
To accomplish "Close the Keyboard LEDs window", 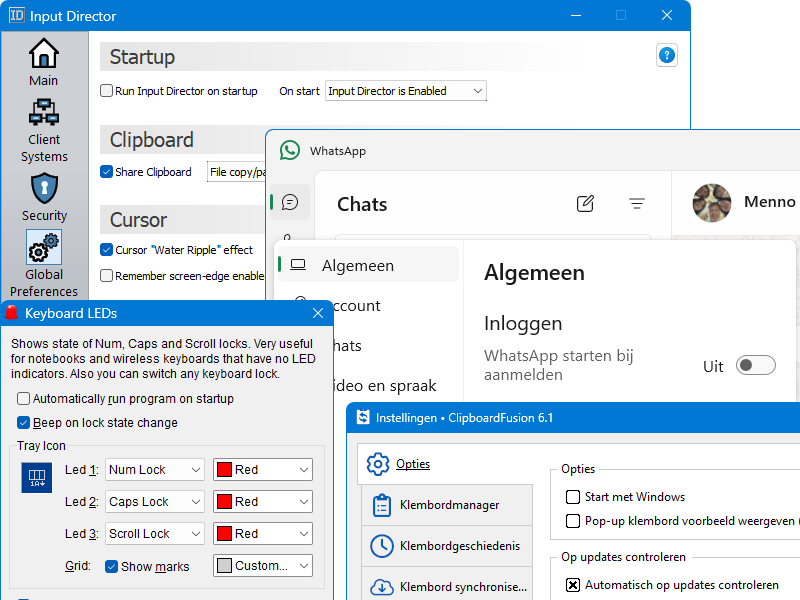I will pyautogui.click(x=318, y=313).
